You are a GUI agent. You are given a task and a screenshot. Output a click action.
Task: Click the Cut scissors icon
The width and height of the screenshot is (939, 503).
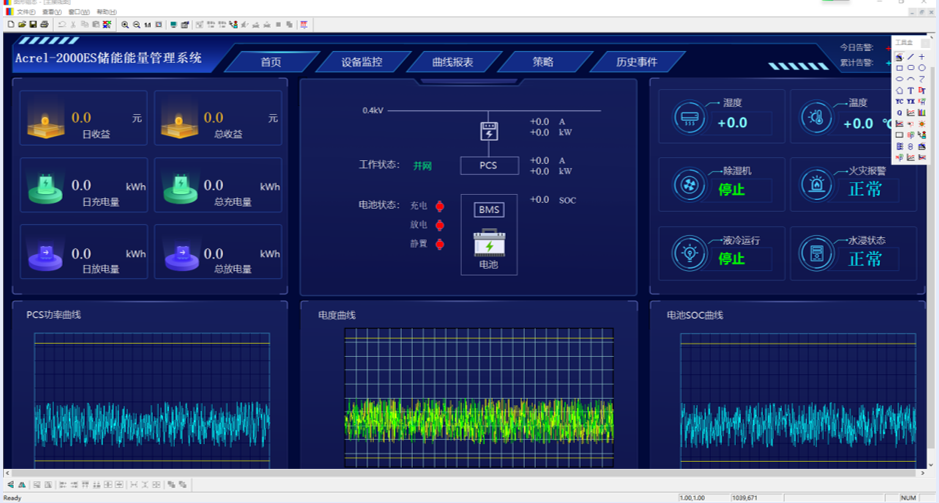coord(73,25)
